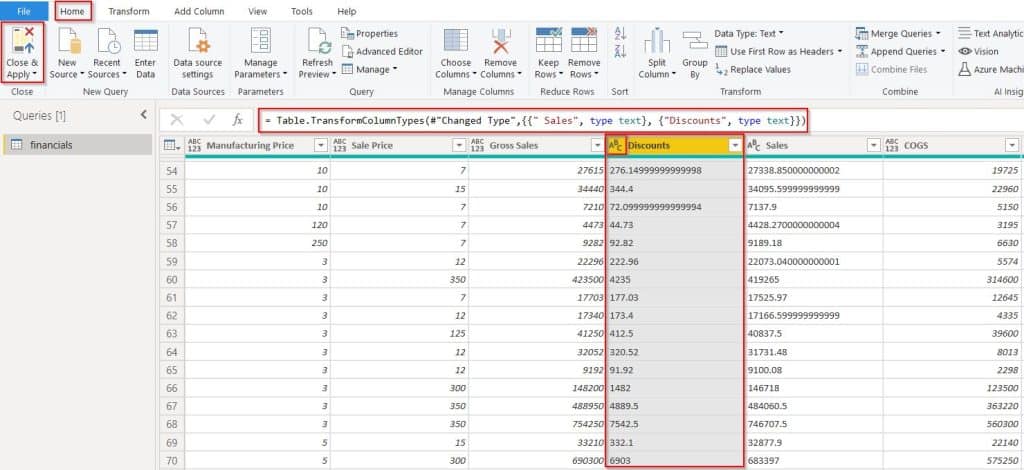Click Replace Values
The width and height of the screenshot is (1024, 470).
(x=753, y=69)
